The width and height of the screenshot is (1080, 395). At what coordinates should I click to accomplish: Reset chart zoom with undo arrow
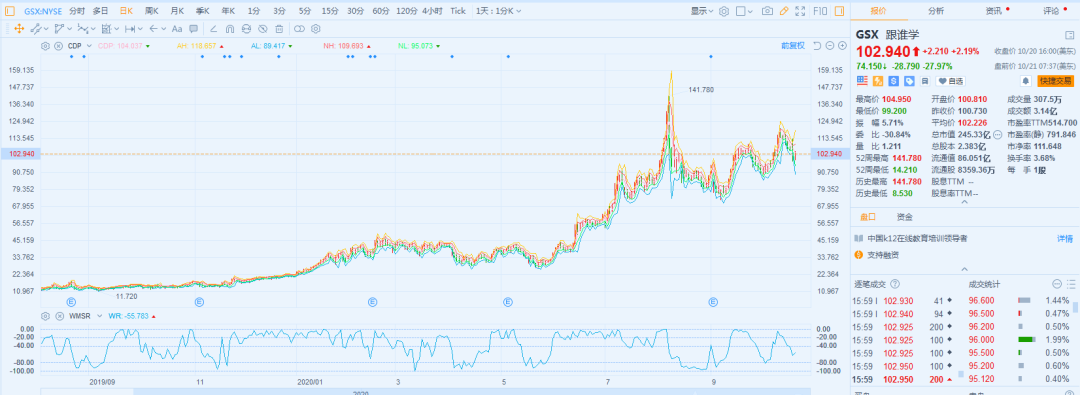coord(817,45)
